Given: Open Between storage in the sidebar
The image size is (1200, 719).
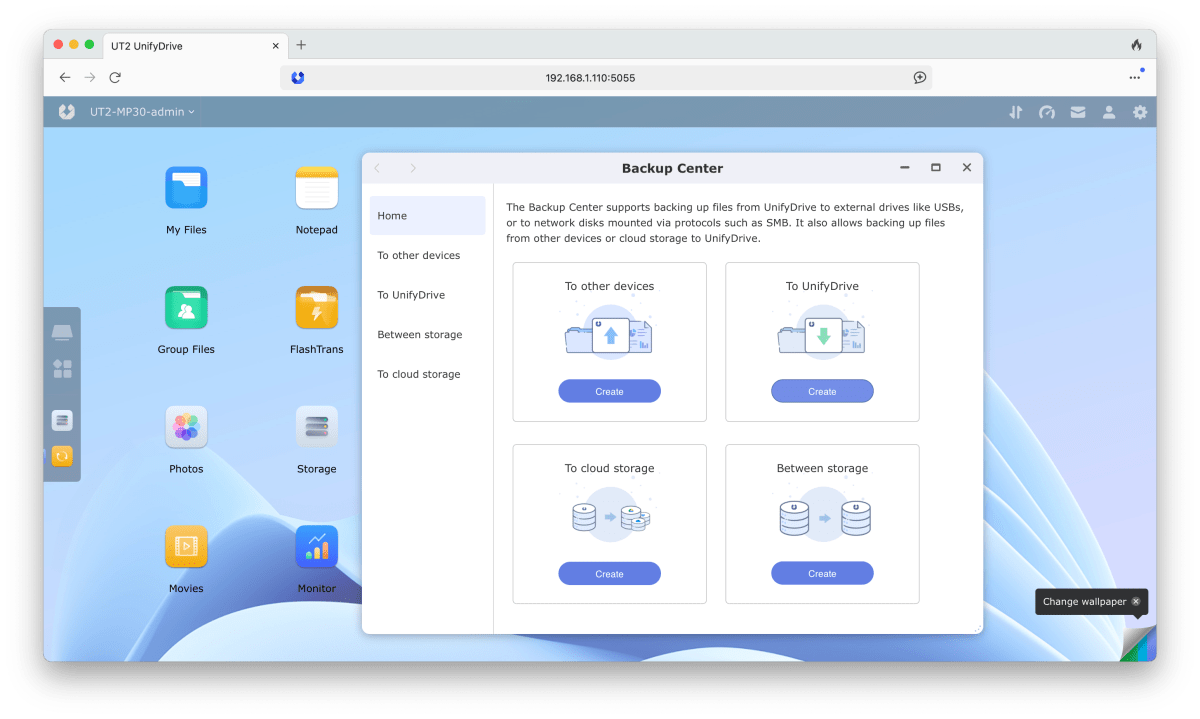Looking at the screenshot, I should tap(427, 335).
